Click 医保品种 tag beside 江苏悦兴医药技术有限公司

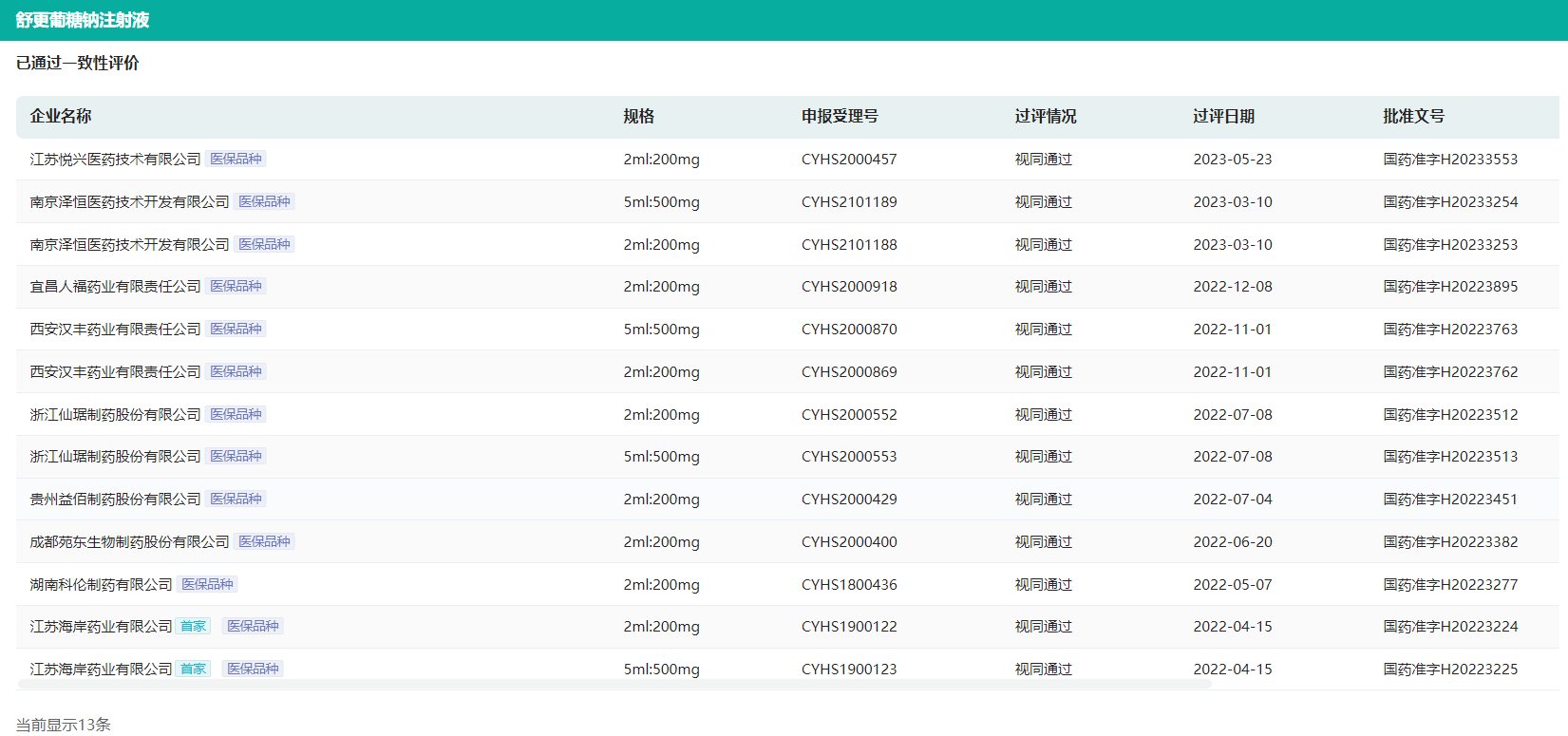(x=236, y=160)
